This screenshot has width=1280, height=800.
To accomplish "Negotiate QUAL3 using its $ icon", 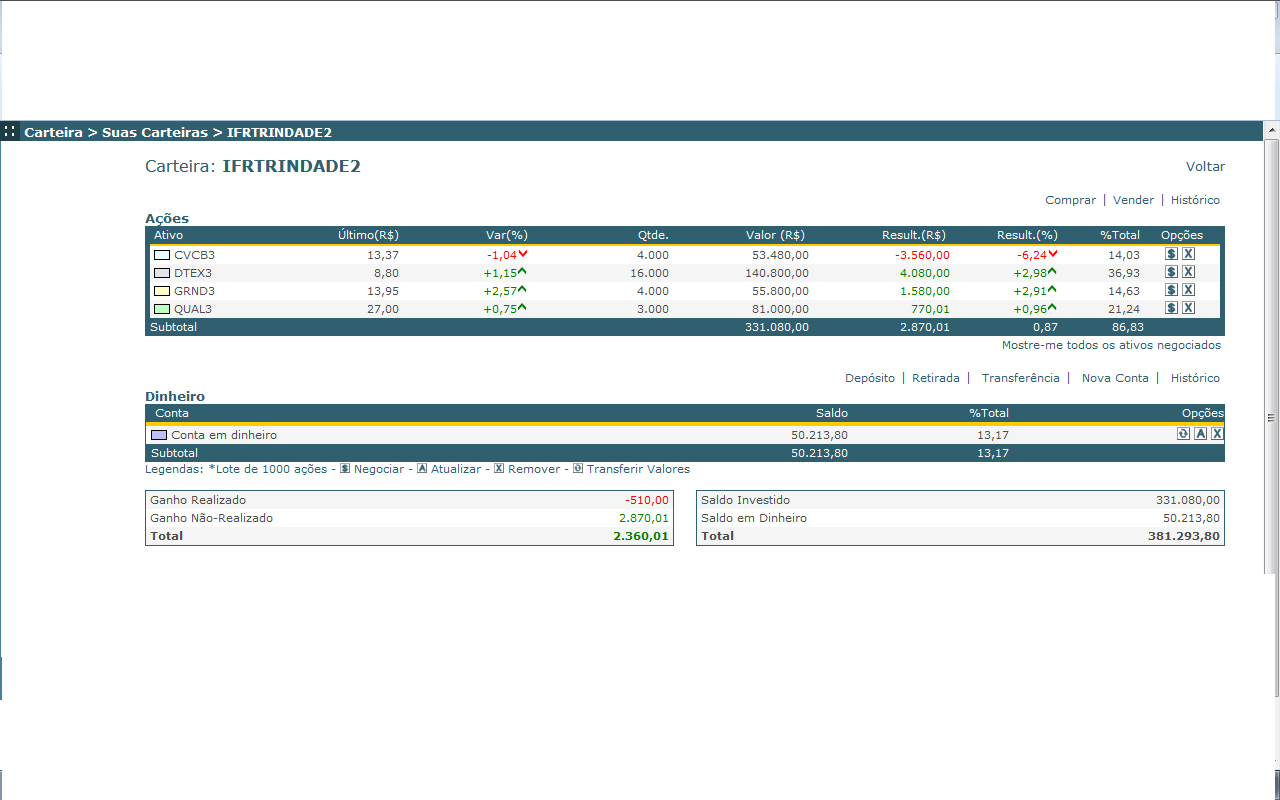I will (1172, 308).
